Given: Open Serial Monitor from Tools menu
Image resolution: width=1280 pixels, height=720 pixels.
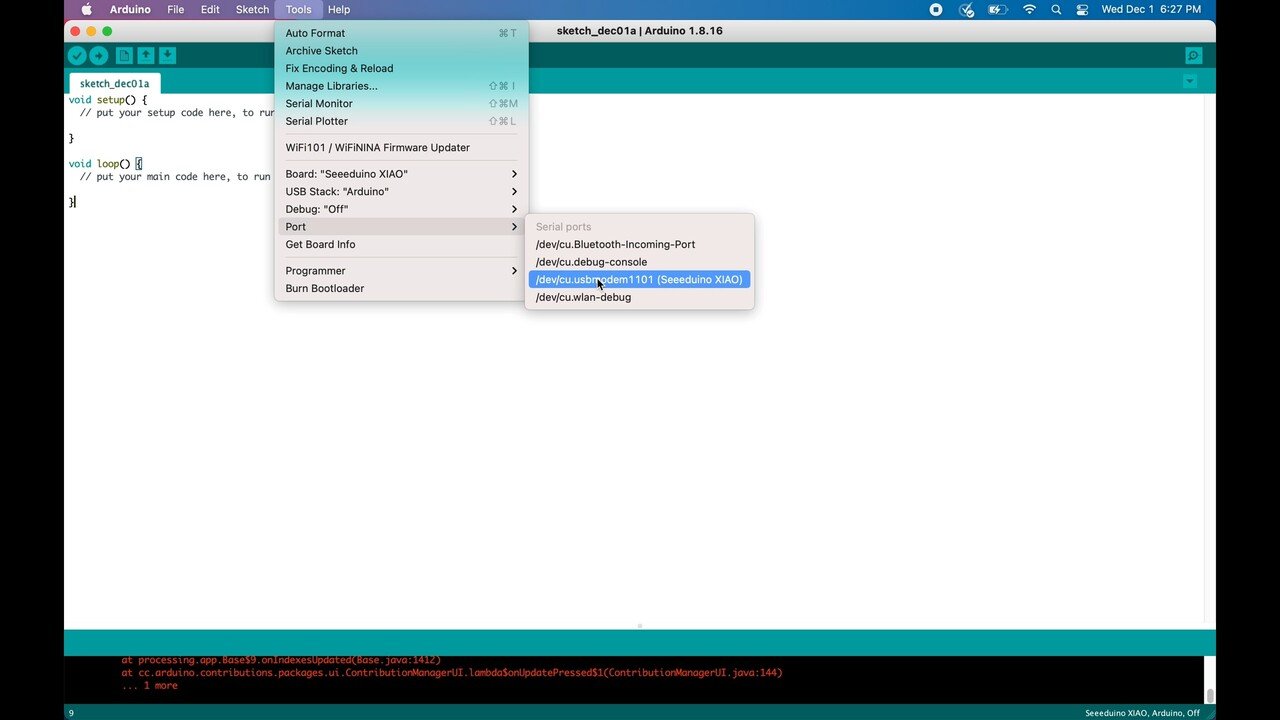Looking at the screenshot, I should [x=401, y=104].
